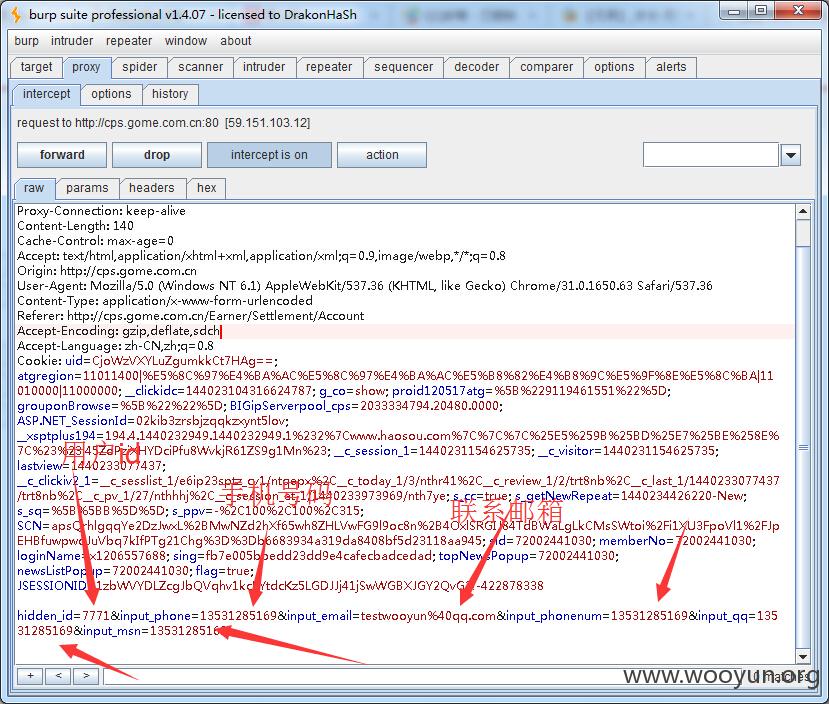Image resolution: width=829 pixels, height=704 pixels.
Task: Open the repeater tool tab
Action: [329, 67]
